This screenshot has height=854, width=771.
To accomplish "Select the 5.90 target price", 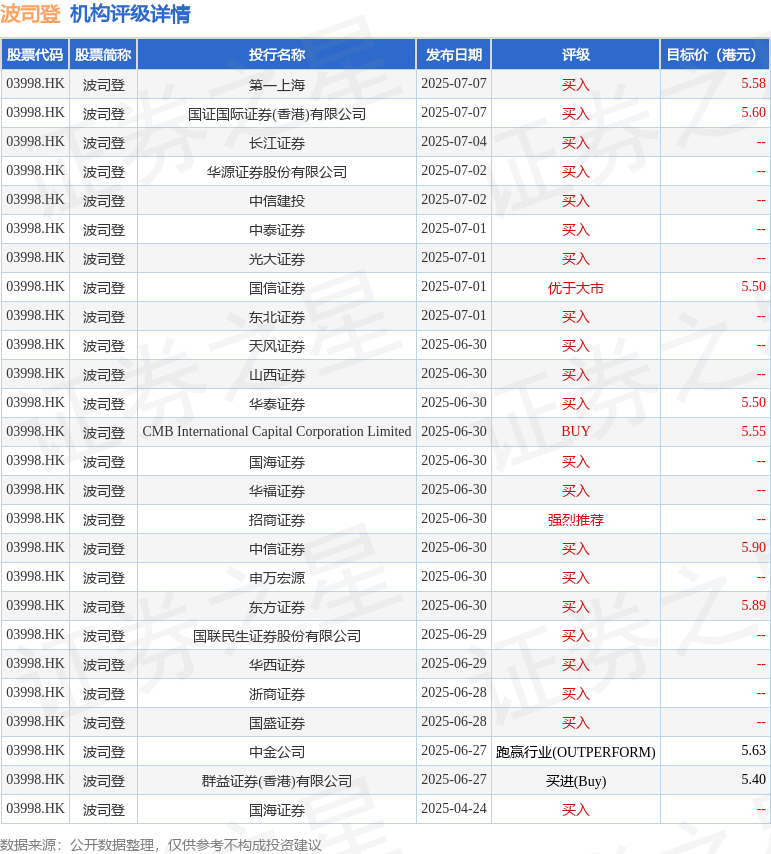I will pyautogui.click(x=753, y=547).
